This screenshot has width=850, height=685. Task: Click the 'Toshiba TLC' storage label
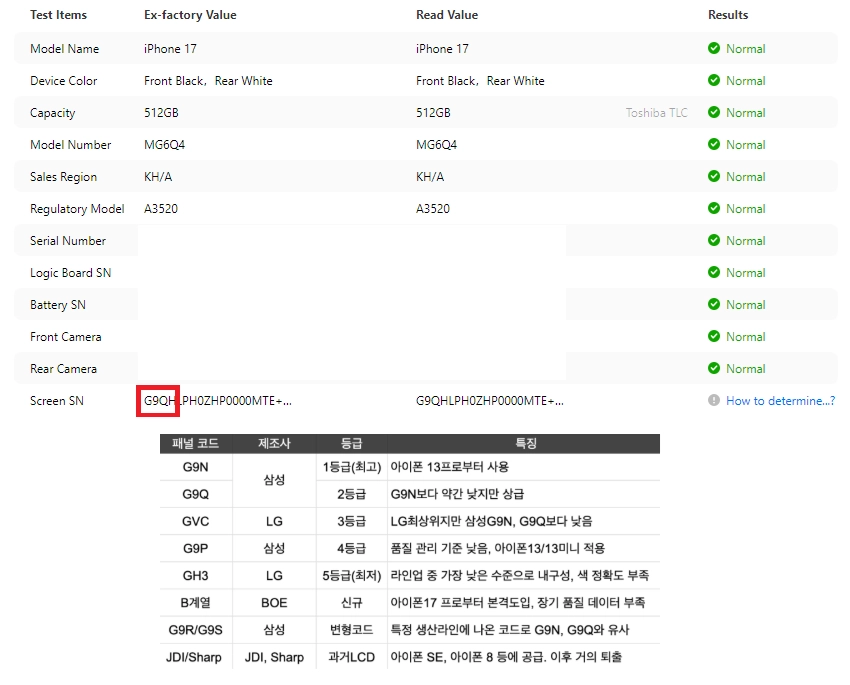[656, 113]
